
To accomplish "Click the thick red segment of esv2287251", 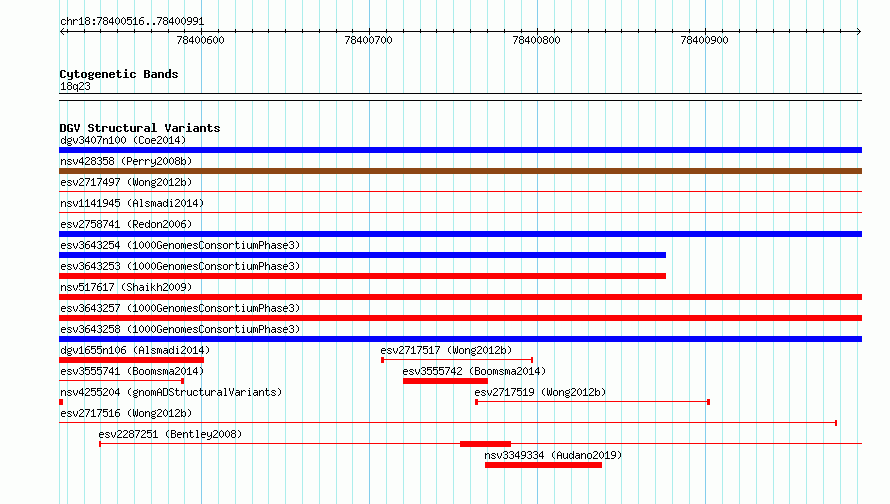I will 485,444.
